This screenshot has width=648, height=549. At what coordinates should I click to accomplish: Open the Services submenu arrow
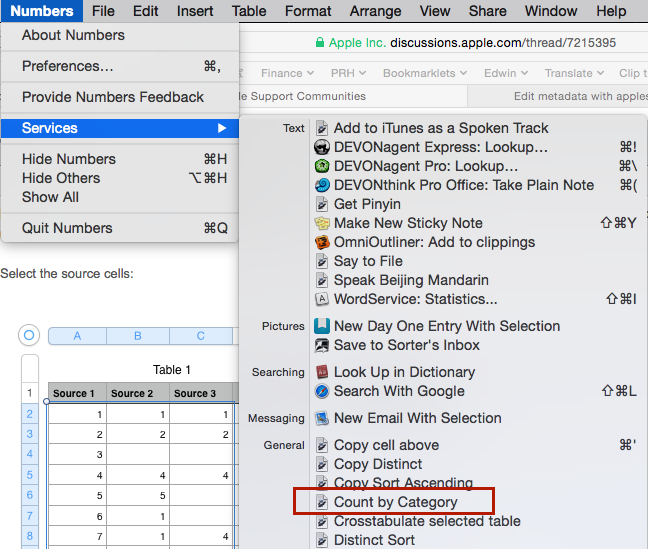pyautogui.click(x=222, y=128)
